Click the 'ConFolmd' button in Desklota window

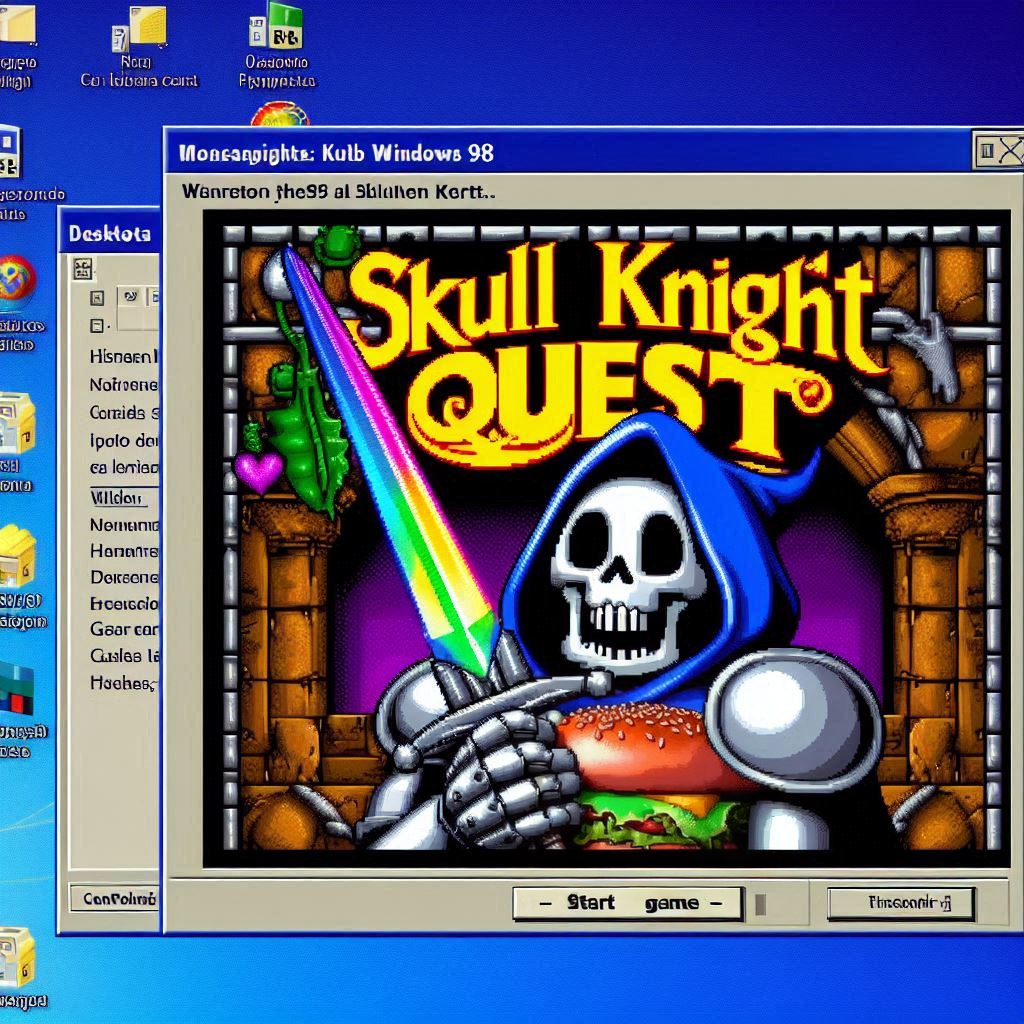[x=115, y=899]
